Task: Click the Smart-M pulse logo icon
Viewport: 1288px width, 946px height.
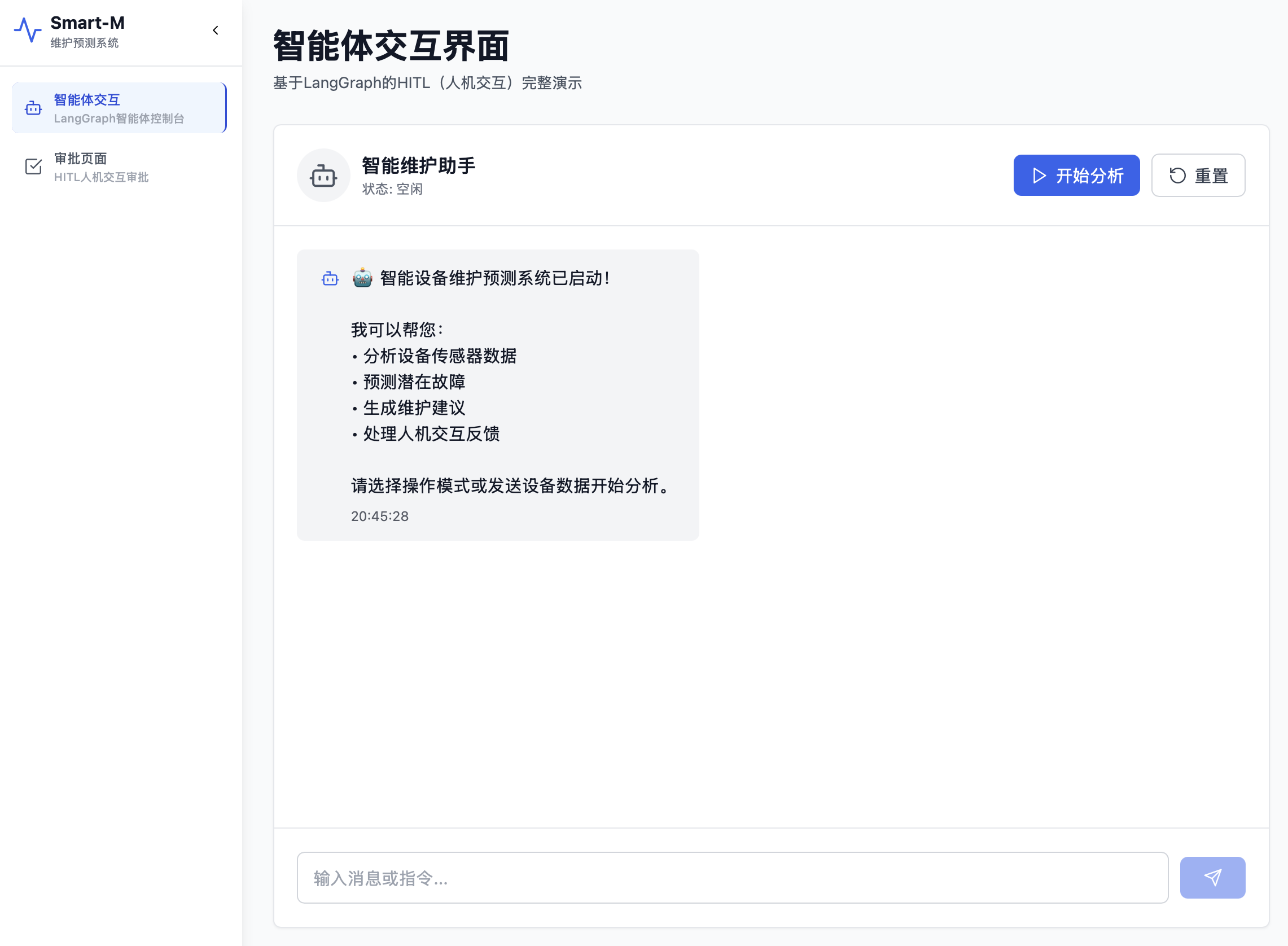Action: coord(28,30)
